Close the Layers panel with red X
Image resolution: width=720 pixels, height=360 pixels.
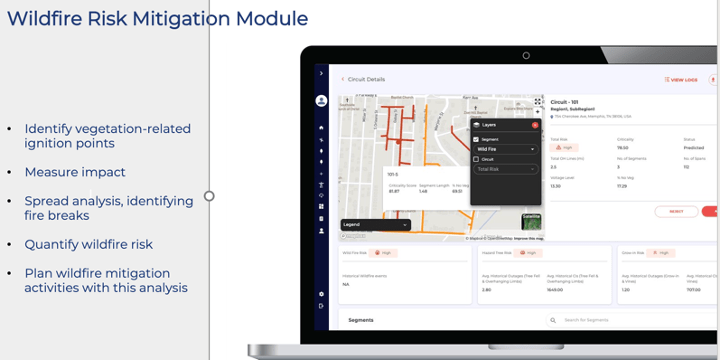[x=535, y=125]
